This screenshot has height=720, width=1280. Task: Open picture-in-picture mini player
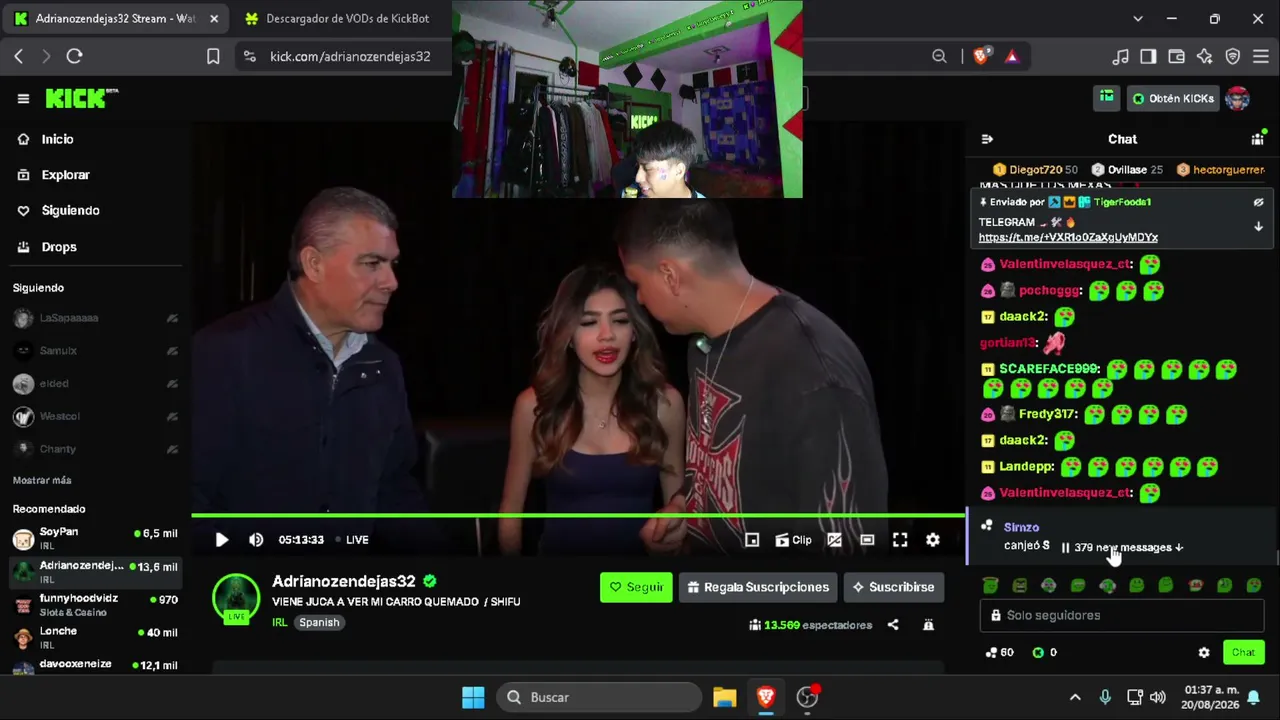point(752,540)
